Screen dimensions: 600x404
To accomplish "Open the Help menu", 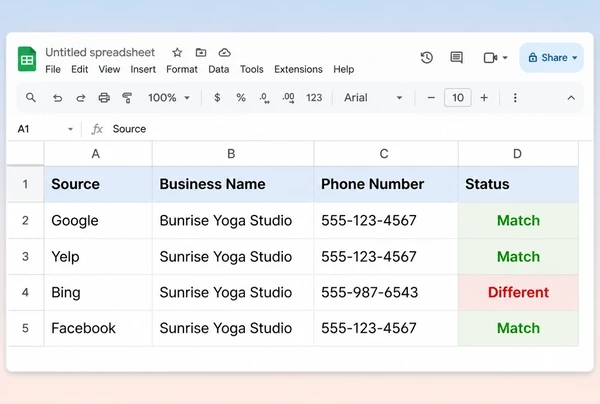I will coord(344,69).
